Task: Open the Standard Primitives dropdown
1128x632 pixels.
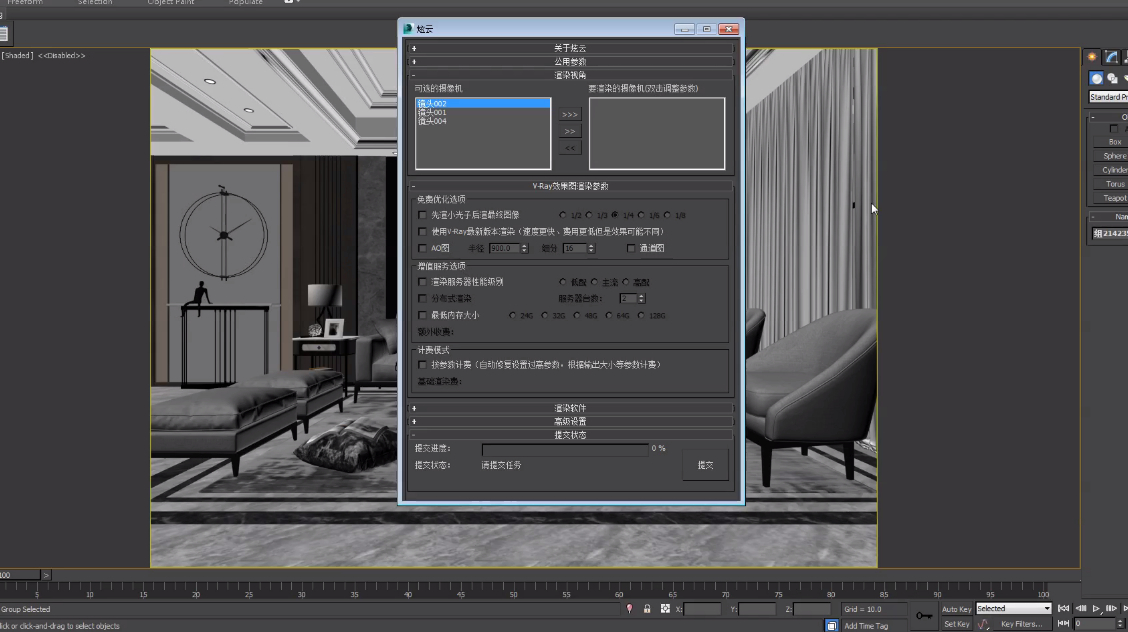Action: click(1108, 97)
